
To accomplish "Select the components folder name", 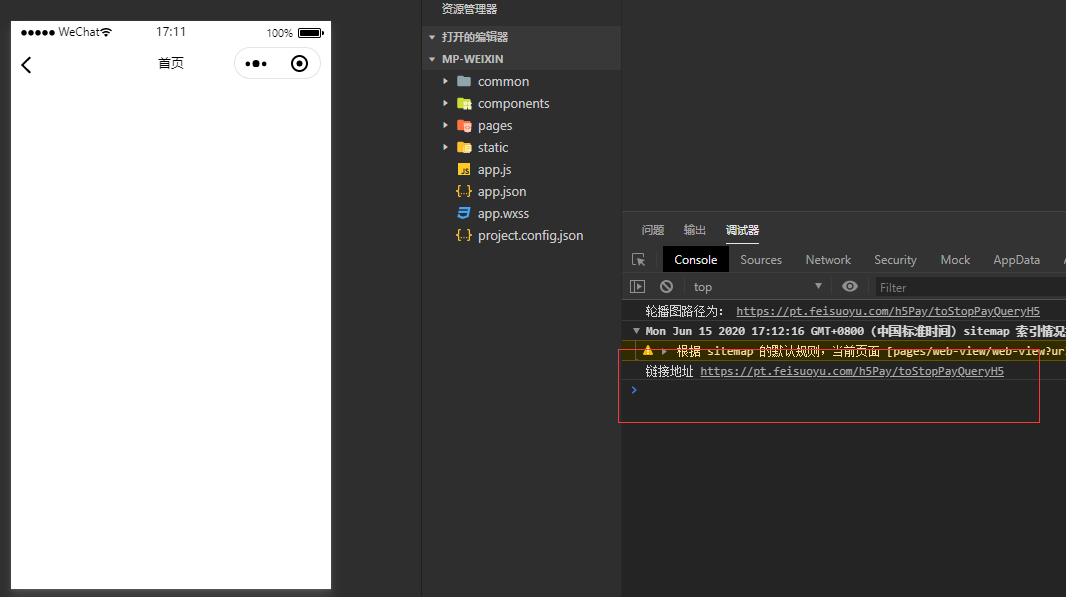I will 513,103.
